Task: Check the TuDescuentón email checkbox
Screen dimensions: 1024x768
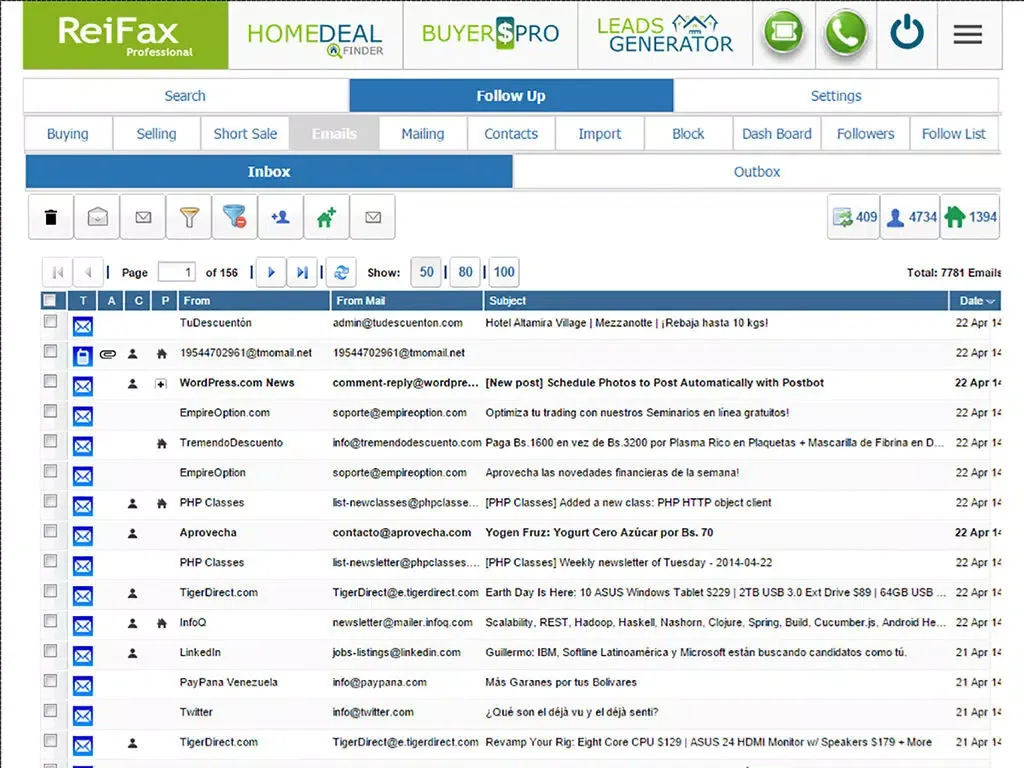Action: 50,321
